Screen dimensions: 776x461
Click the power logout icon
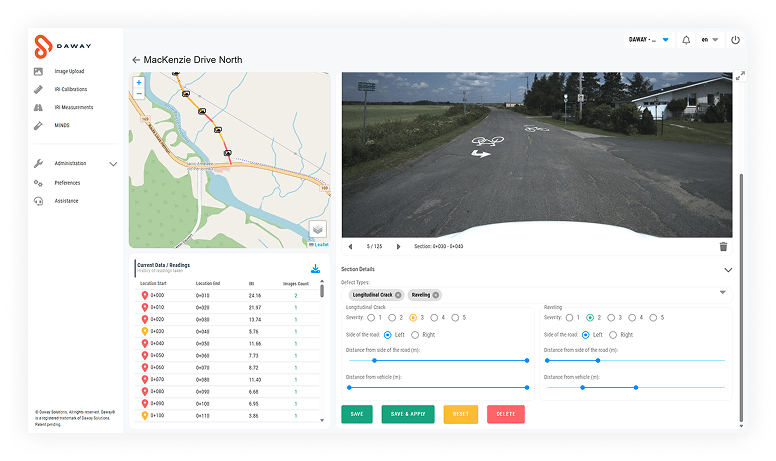point(735,40)
